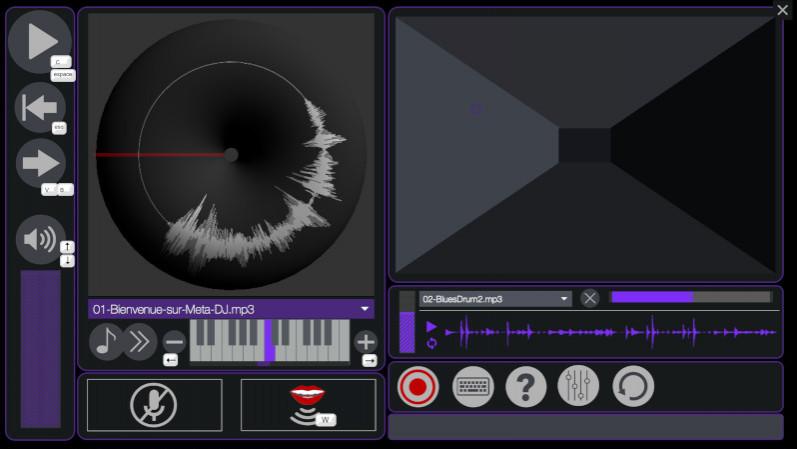Viewport: 797px width, 449px height.
Task: Click the minus button beside piano keyboard
Action: (x=174, y=341)
